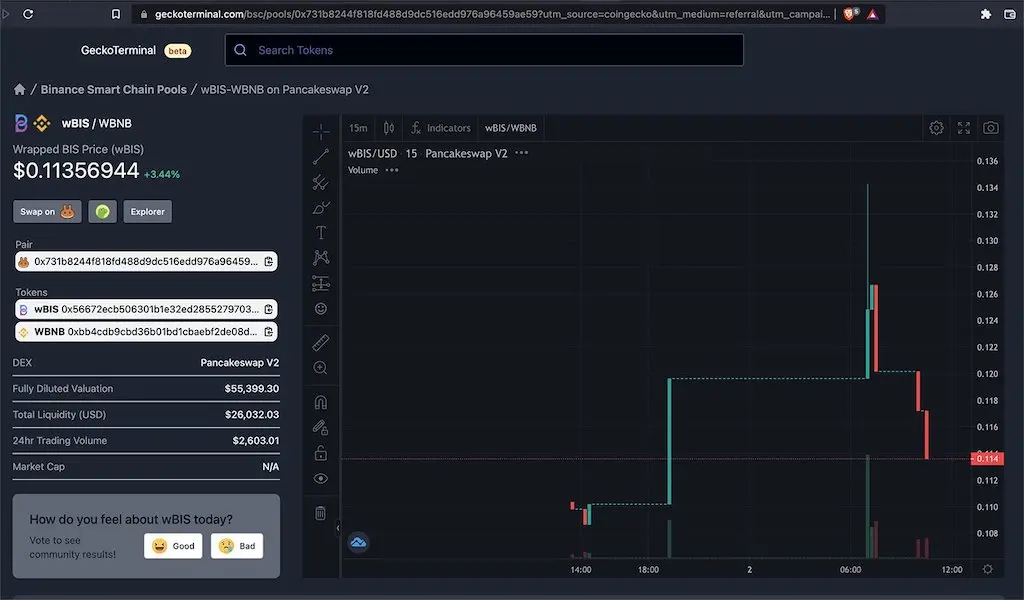This screenshot has width=1024, height=600.
Task: Click the Search Tokens field
Action: point(484,50)
